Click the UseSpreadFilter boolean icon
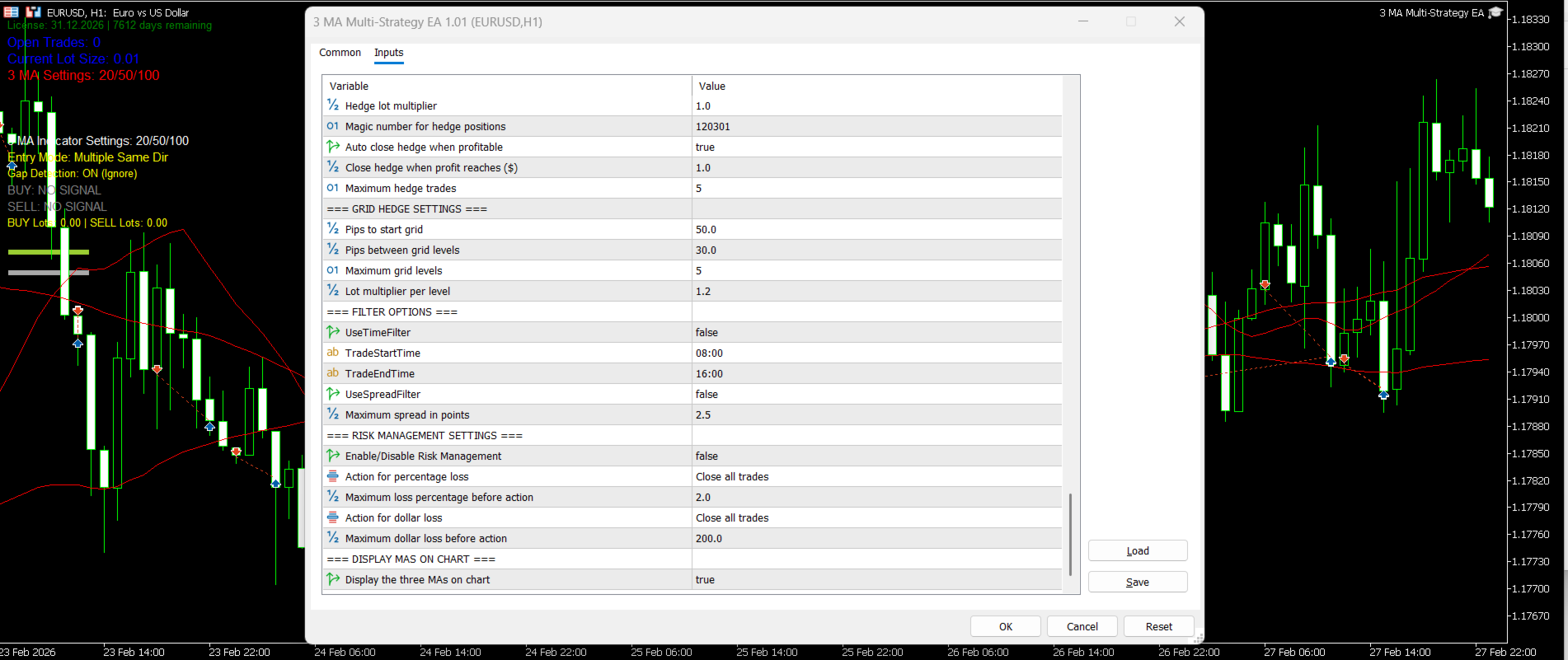 tap(333, 394)
